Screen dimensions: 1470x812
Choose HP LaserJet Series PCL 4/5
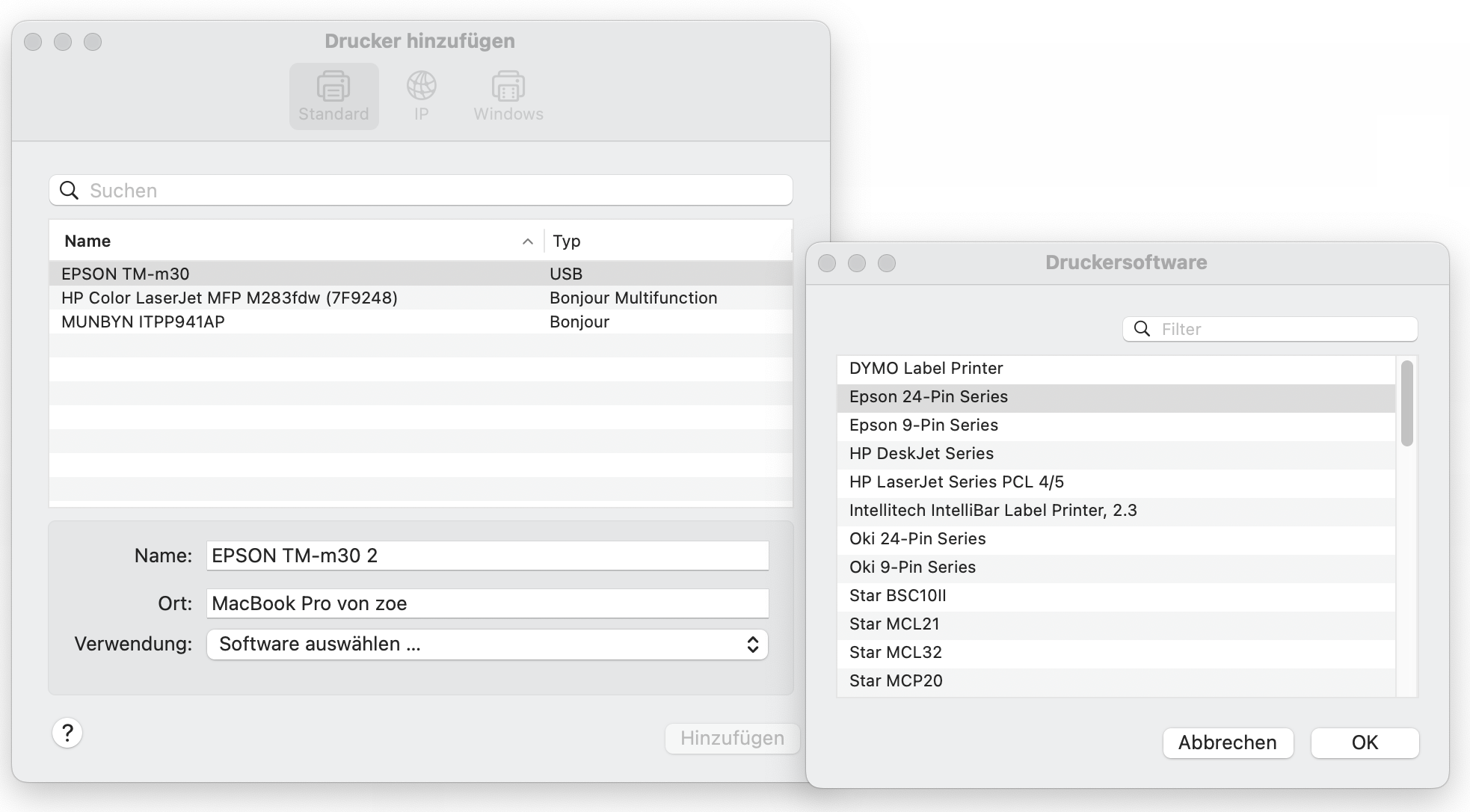[956, 482]
